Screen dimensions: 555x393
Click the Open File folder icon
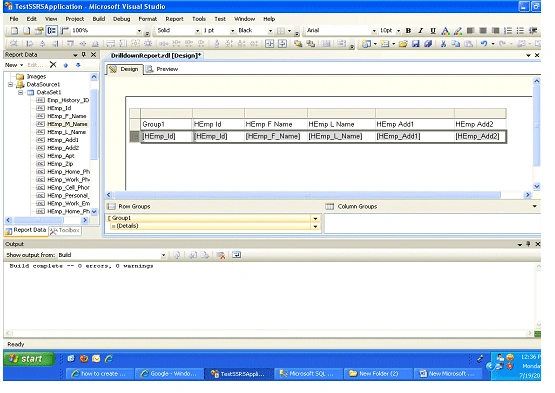pyautogui.click(x=403, y=44)
